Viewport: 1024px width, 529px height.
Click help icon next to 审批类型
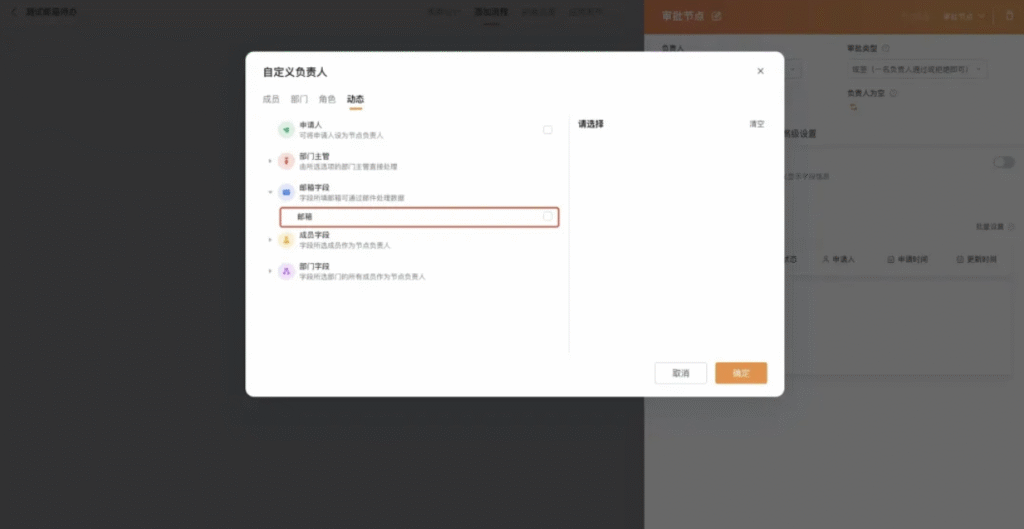coord(886,48)
